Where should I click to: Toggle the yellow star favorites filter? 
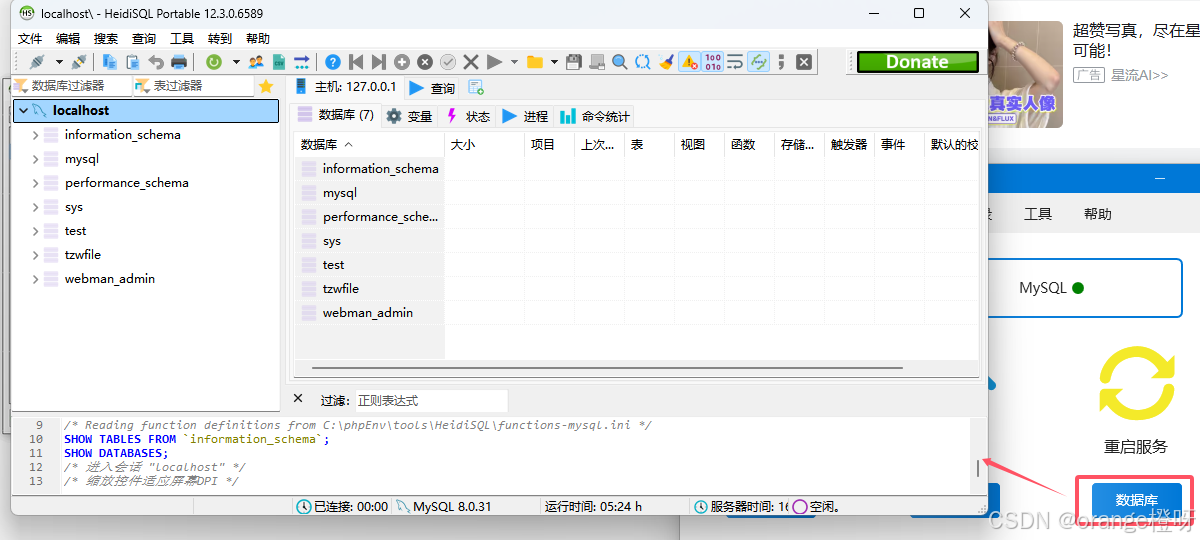(266, 87)
